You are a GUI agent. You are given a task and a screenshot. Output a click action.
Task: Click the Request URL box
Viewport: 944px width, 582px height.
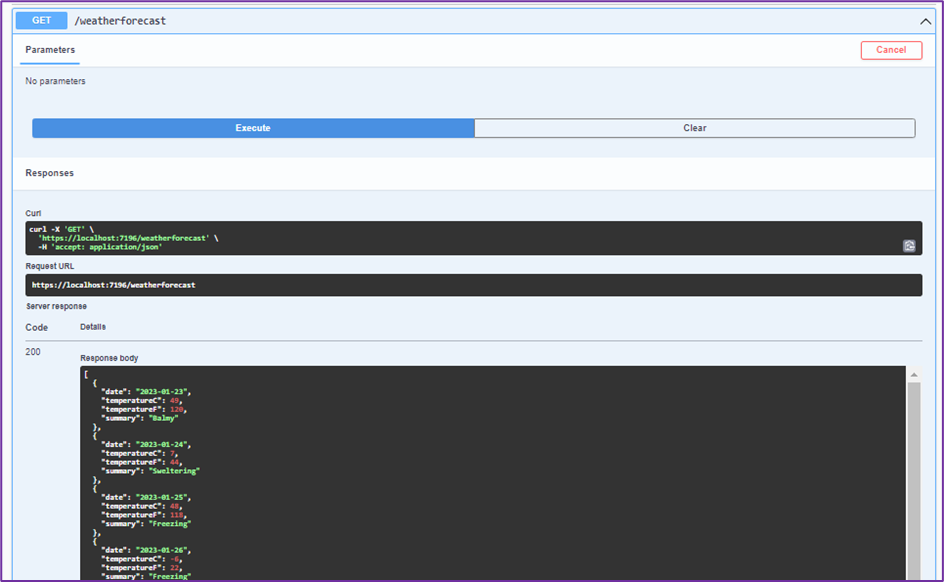pyautogui.click(x=473, y=285)
